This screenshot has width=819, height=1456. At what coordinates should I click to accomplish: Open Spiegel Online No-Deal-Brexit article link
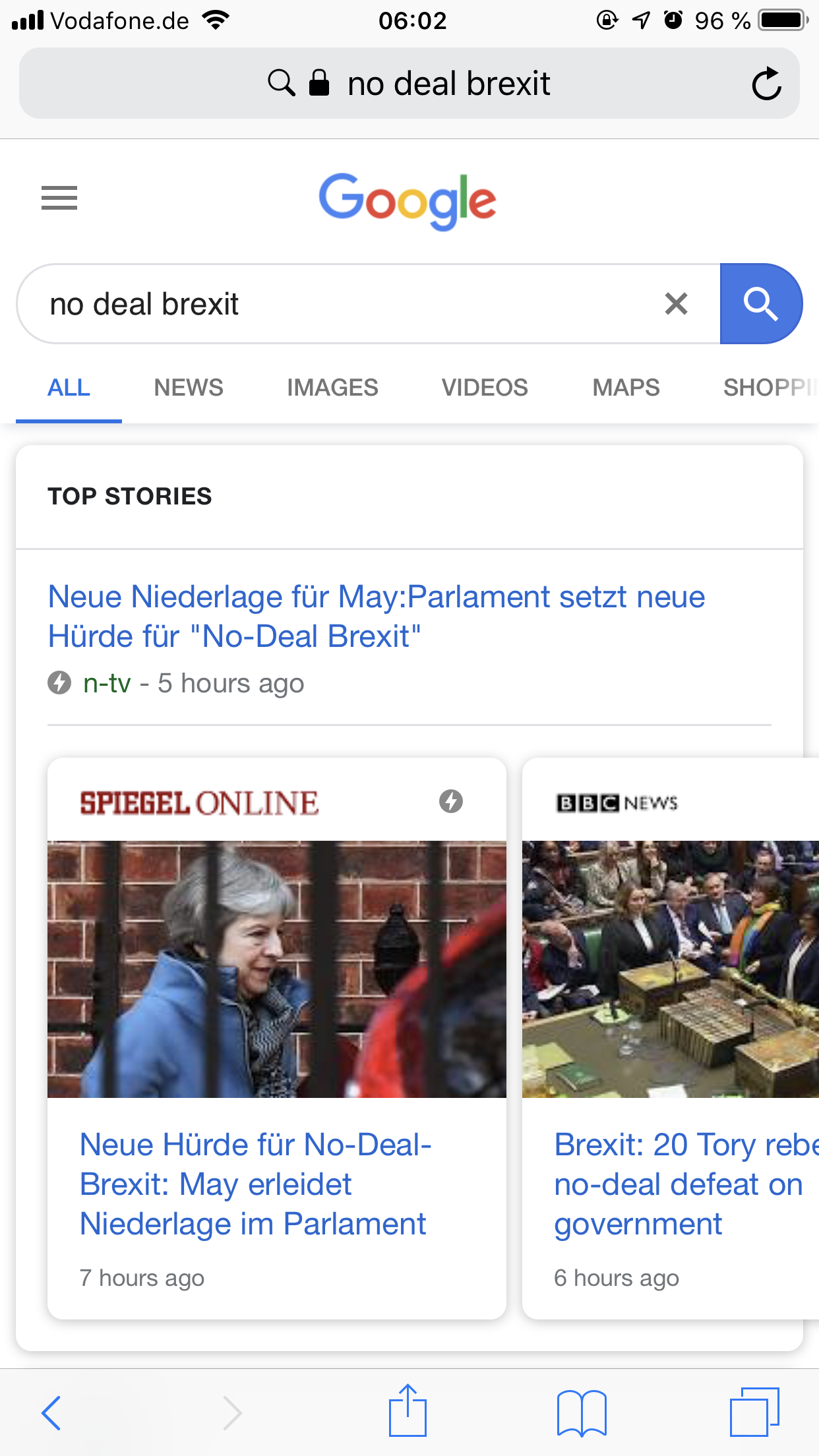pyautogui.click(x=256, y=1184)
